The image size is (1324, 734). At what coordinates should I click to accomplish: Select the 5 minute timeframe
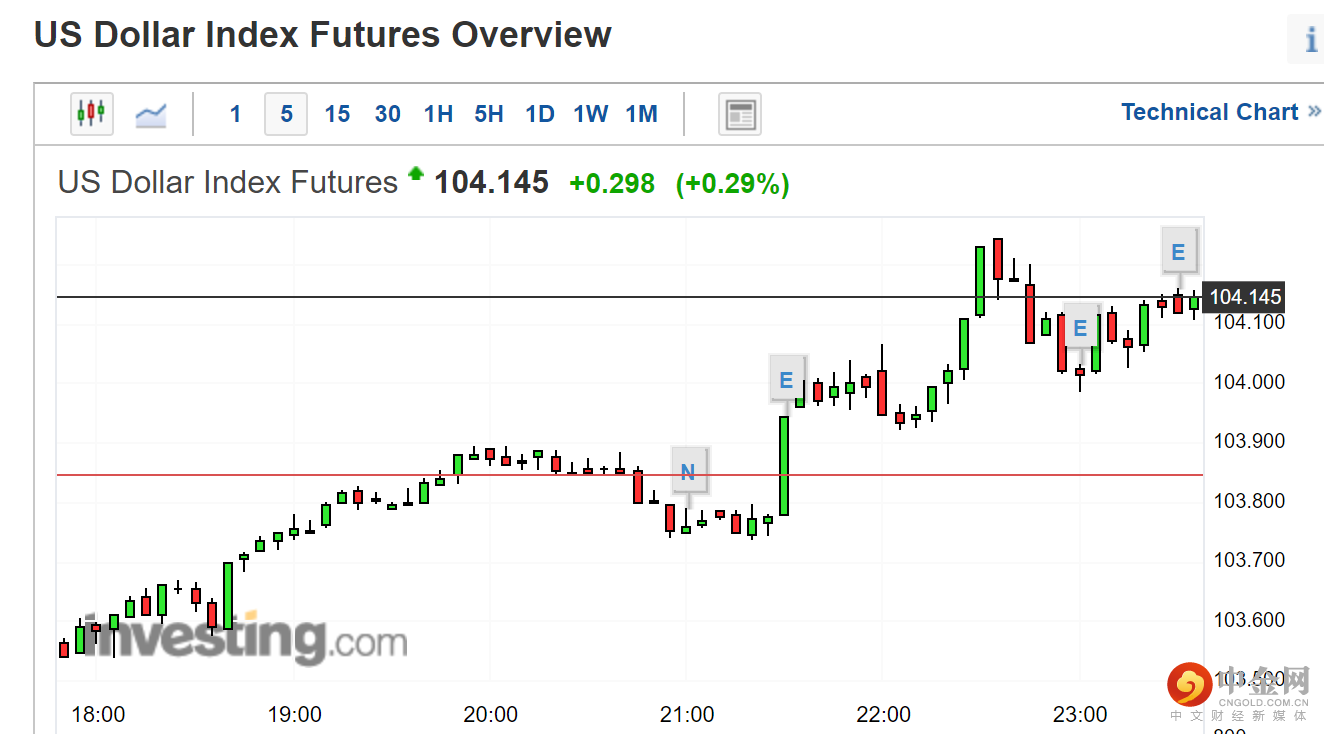coord(286,114)
